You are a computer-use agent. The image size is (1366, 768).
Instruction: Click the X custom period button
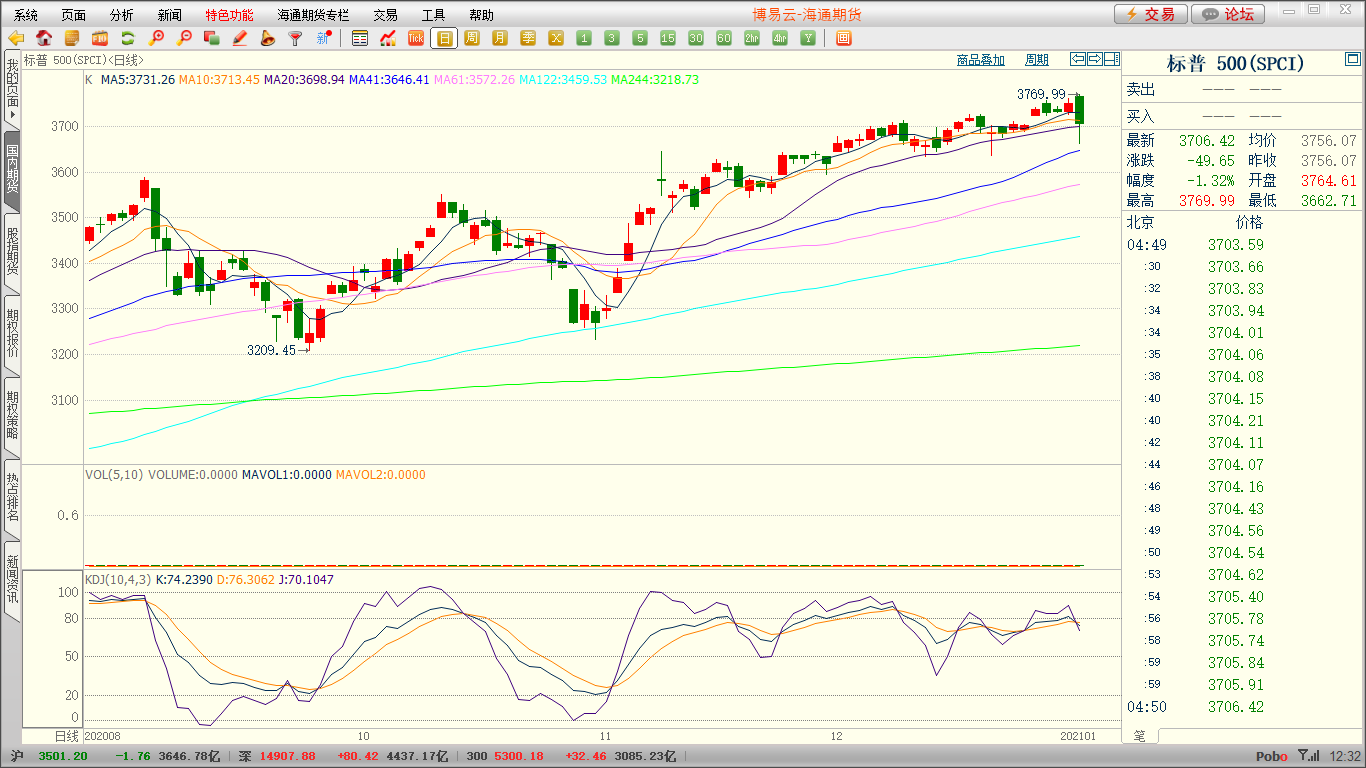[x=556, y=39]
